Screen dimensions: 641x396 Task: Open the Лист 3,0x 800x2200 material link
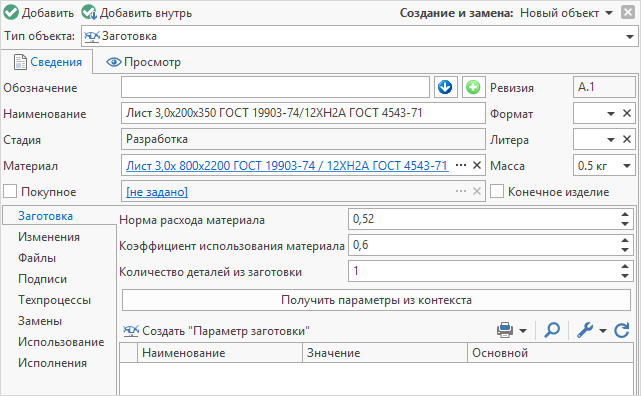[287, 166]
